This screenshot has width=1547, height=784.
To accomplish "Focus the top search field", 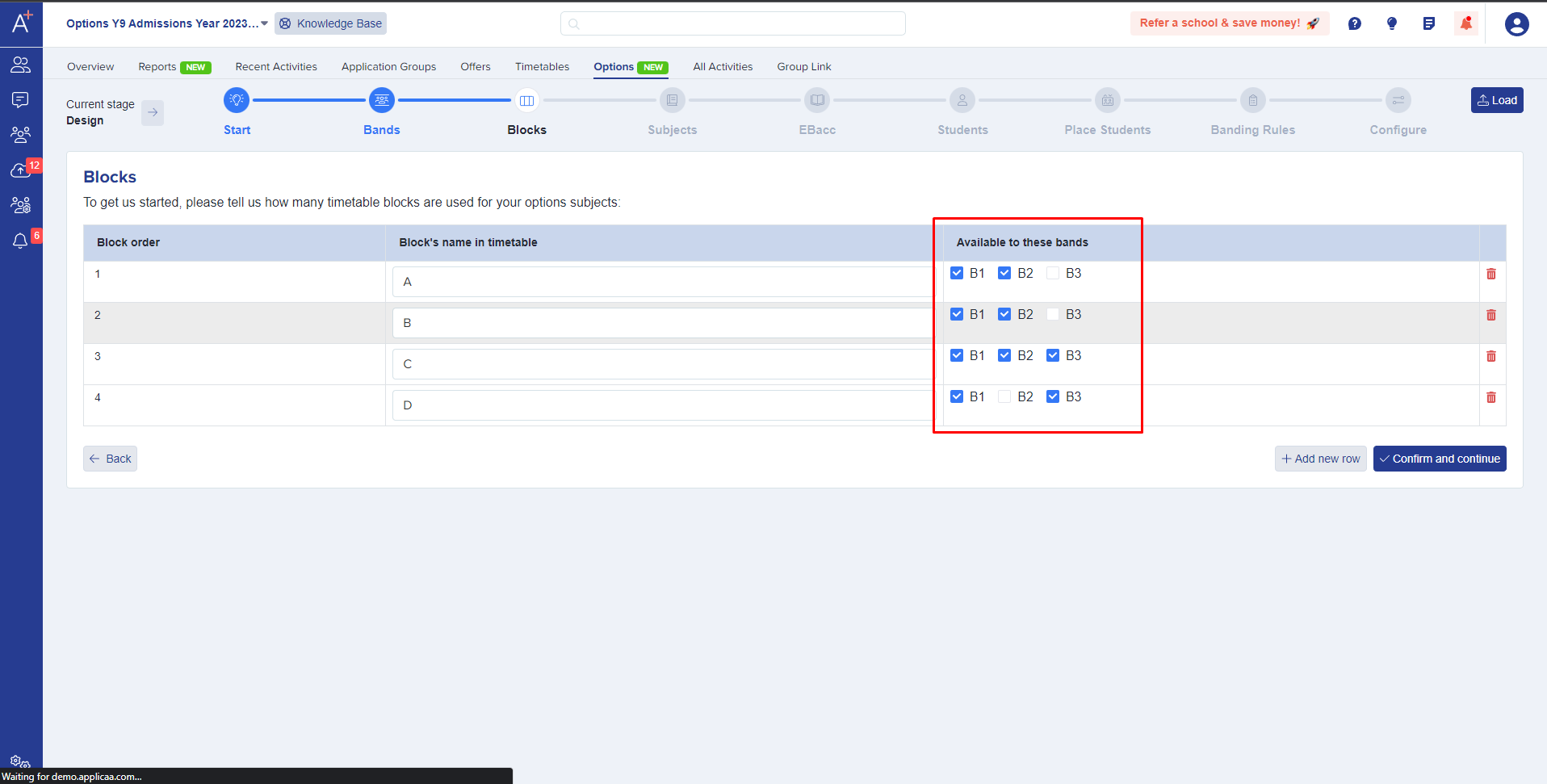I will click(x=733, y=23).
